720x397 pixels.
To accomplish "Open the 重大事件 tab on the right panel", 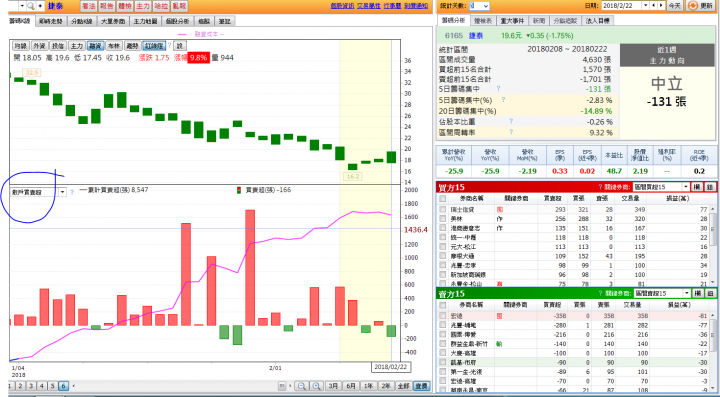I will 512,21.
